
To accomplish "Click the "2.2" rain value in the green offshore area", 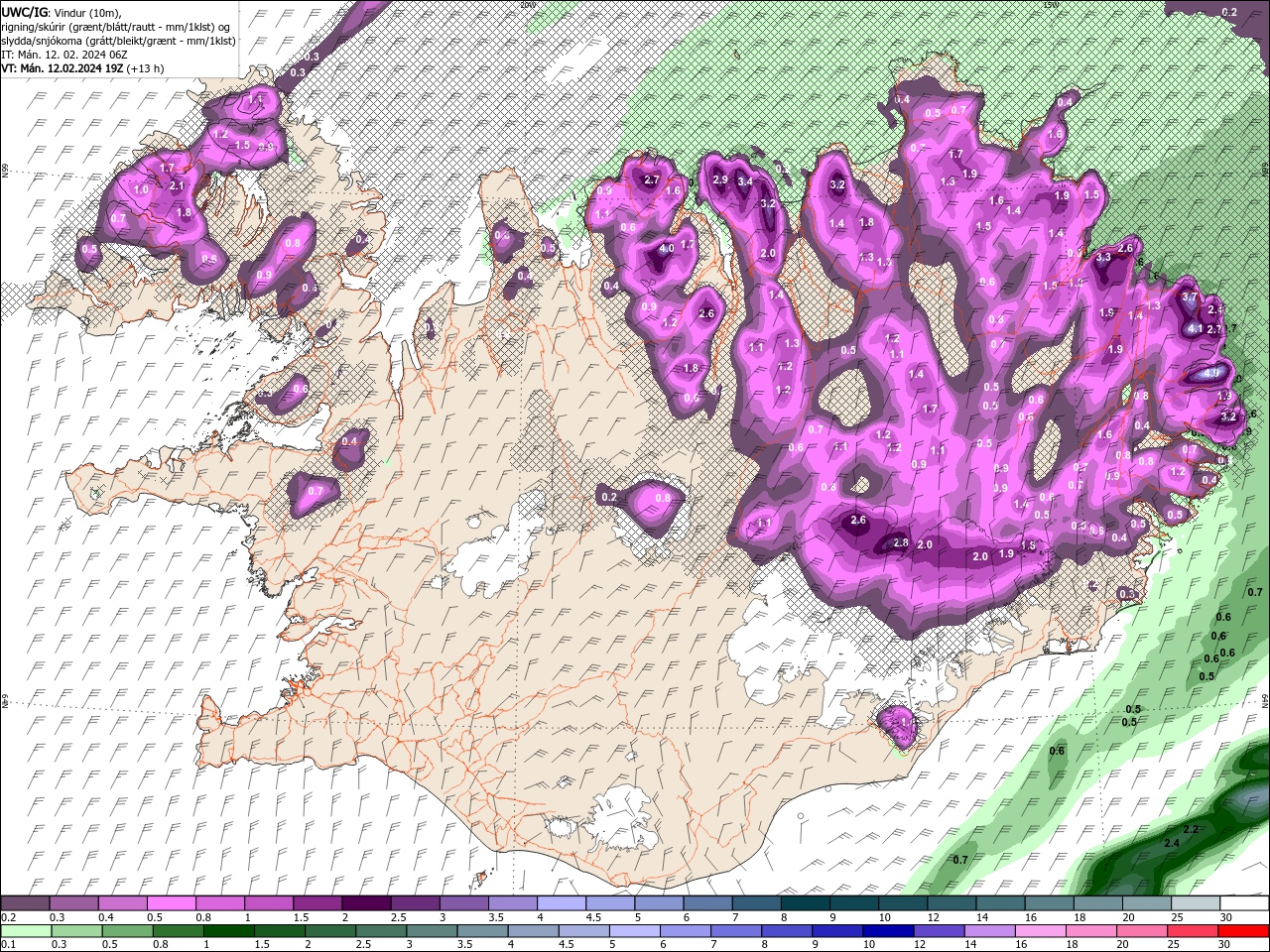I will coord(1192,829).
